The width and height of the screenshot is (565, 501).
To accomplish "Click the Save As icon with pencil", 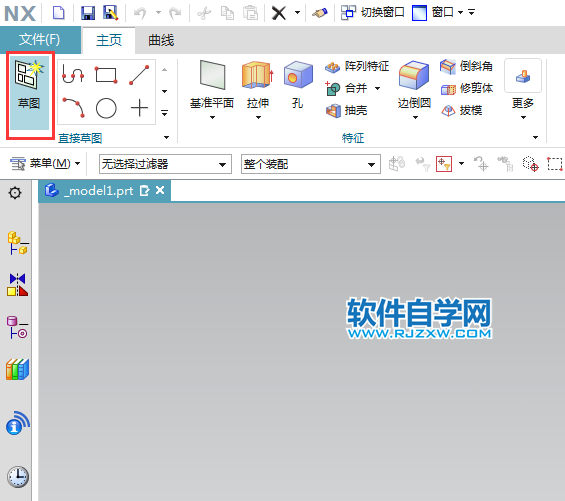I will coord(111,13).
